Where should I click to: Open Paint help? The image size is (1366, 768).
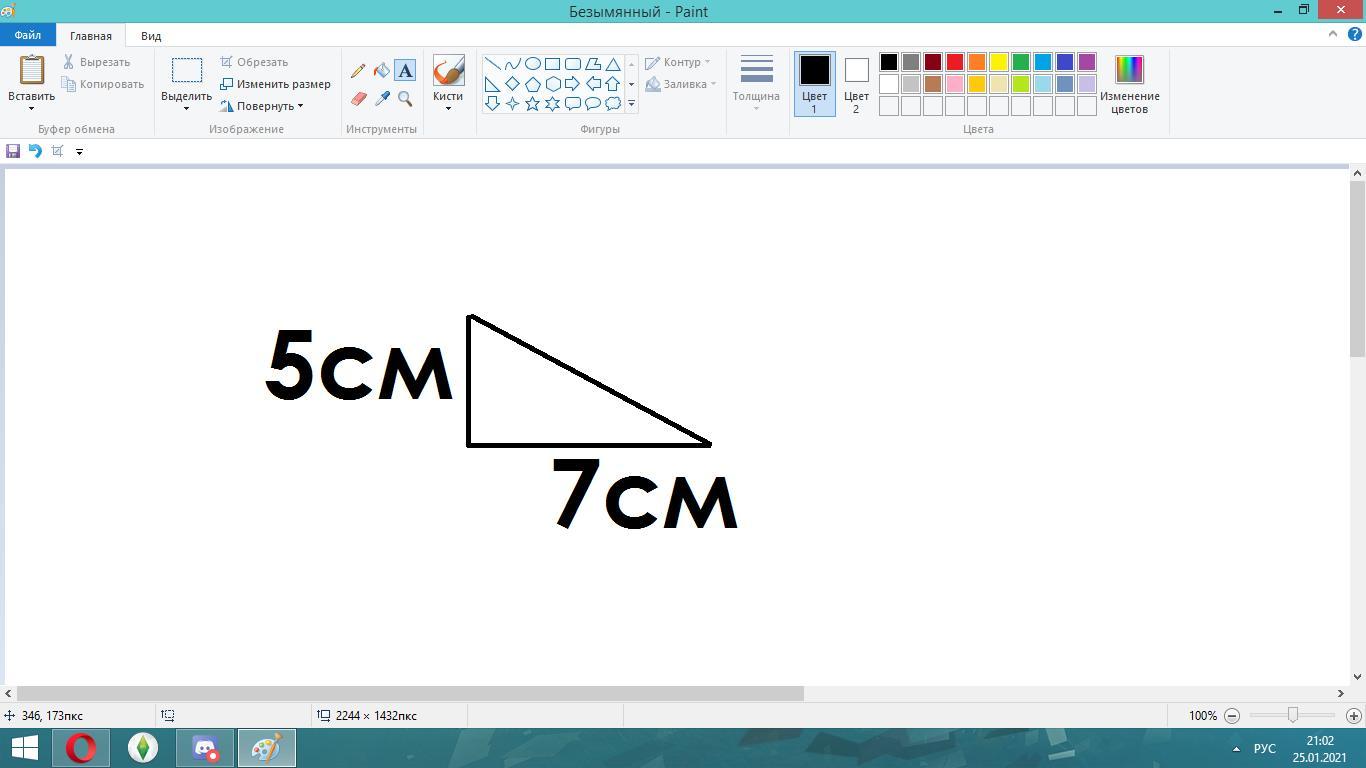click(x=1355, y=34)
